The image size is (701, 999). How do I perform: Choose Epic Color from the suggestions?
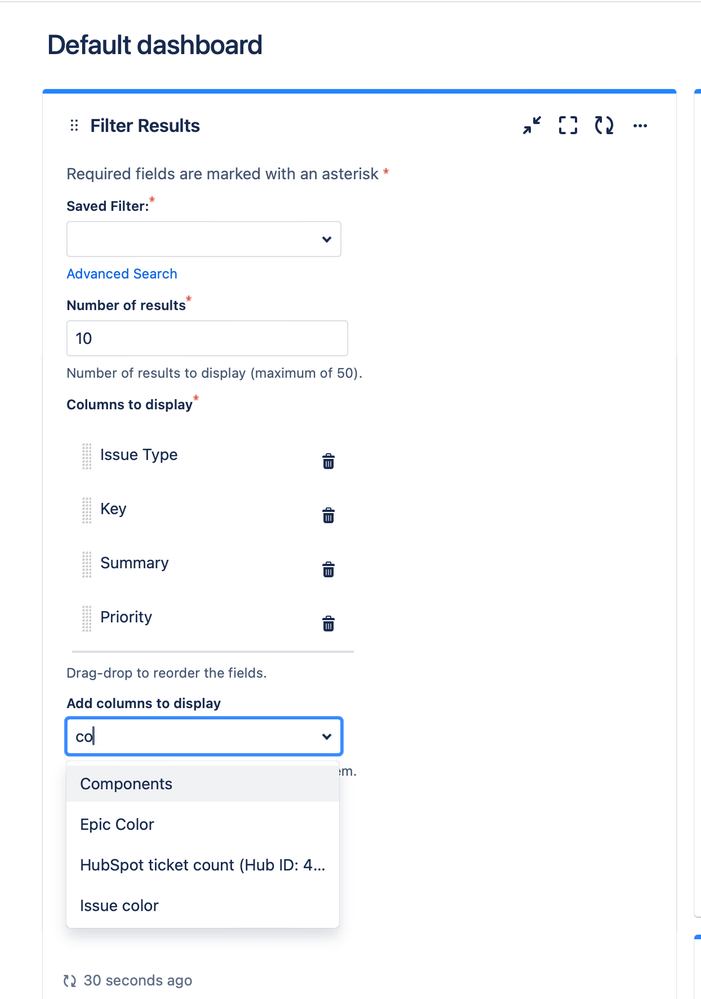coord(117,825)
